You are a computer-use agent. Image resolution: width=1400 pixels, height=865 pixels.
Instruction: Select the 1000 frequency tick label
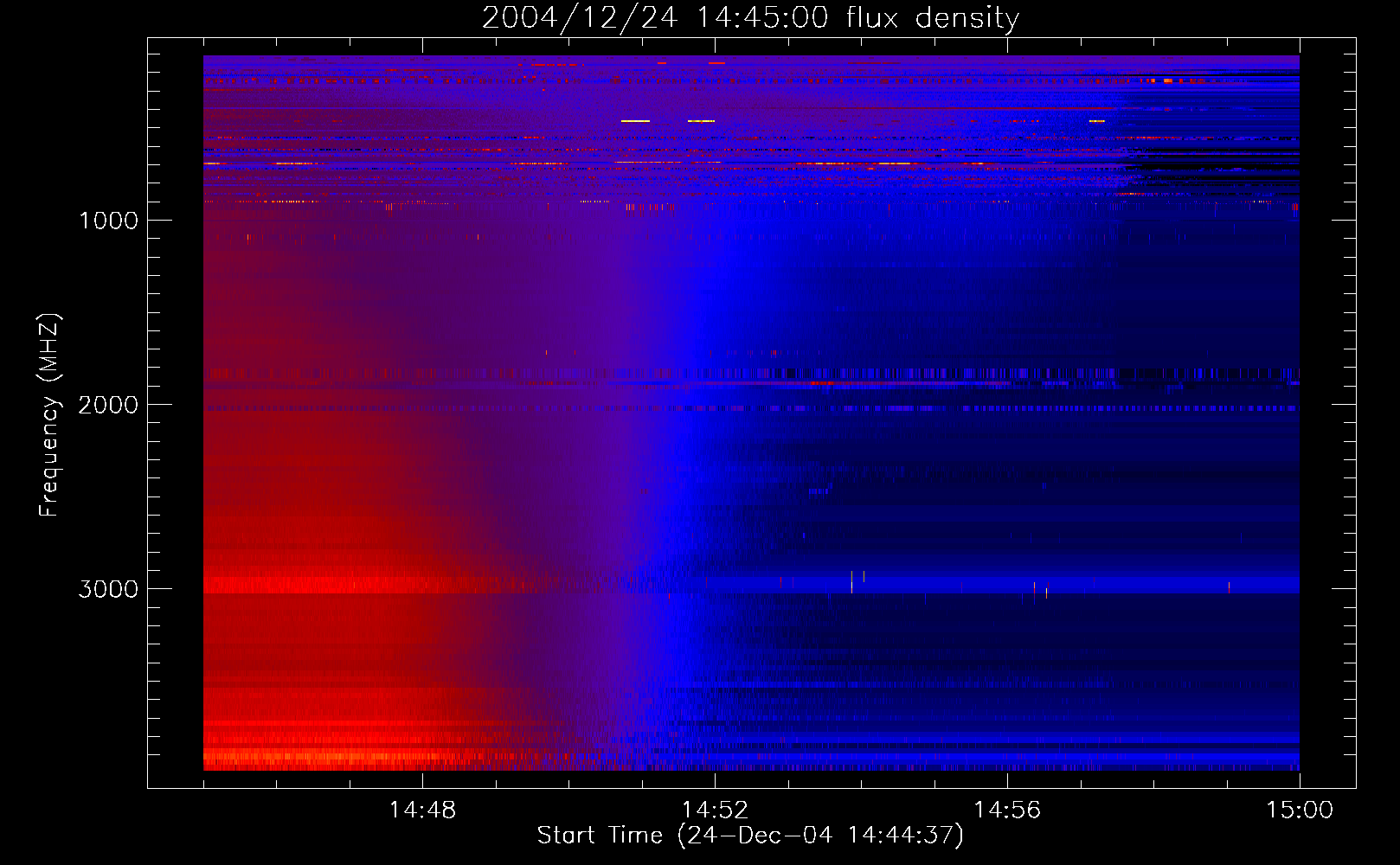[108, 221]
